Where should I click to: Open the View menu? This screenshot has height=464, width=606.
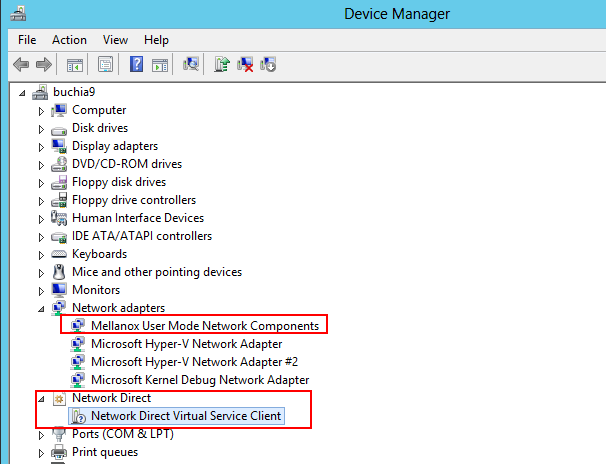115,40
